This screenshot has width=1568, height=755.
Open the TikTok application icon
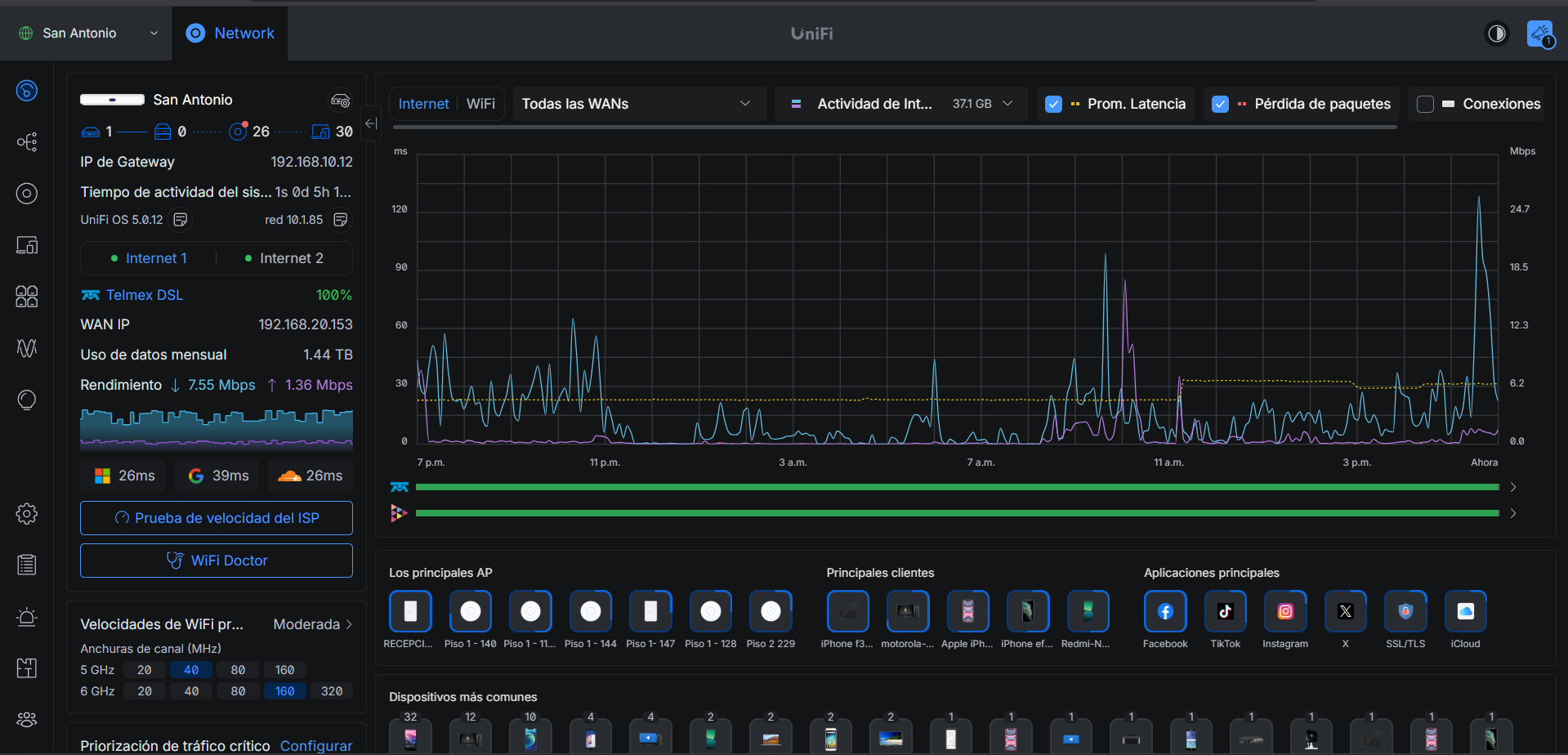pos(1225,611)
